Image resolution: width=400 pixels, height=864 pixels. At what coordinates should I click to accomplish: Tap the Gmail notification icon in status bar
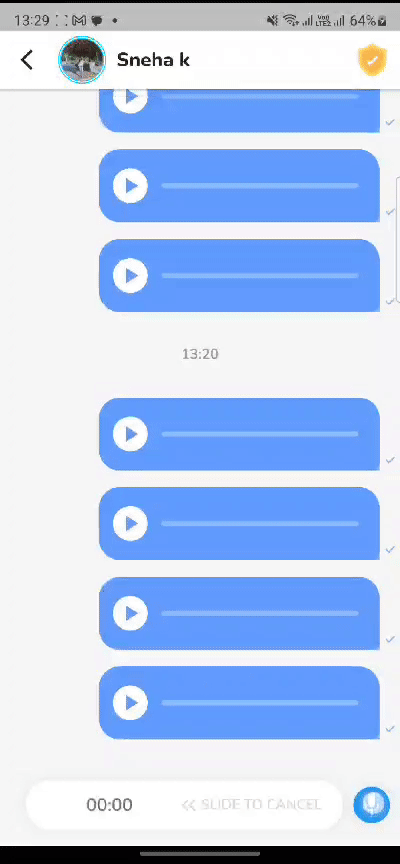pos(79,20)
